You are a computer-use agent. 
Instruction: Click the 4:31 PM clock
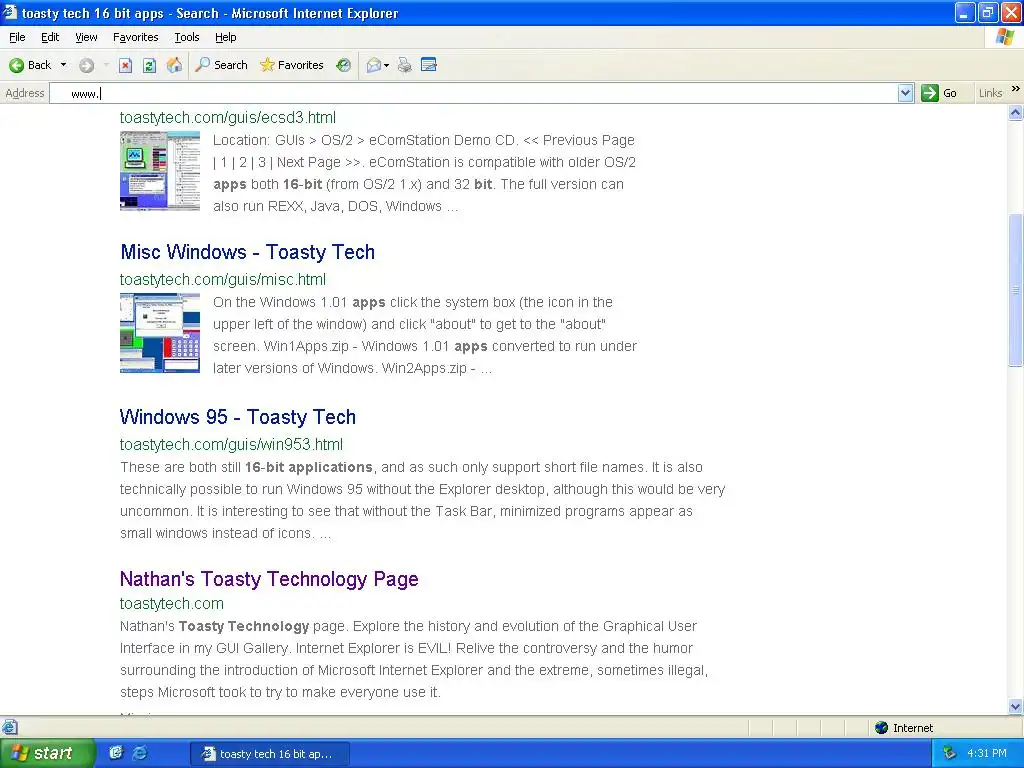click(x=987, y=753)
